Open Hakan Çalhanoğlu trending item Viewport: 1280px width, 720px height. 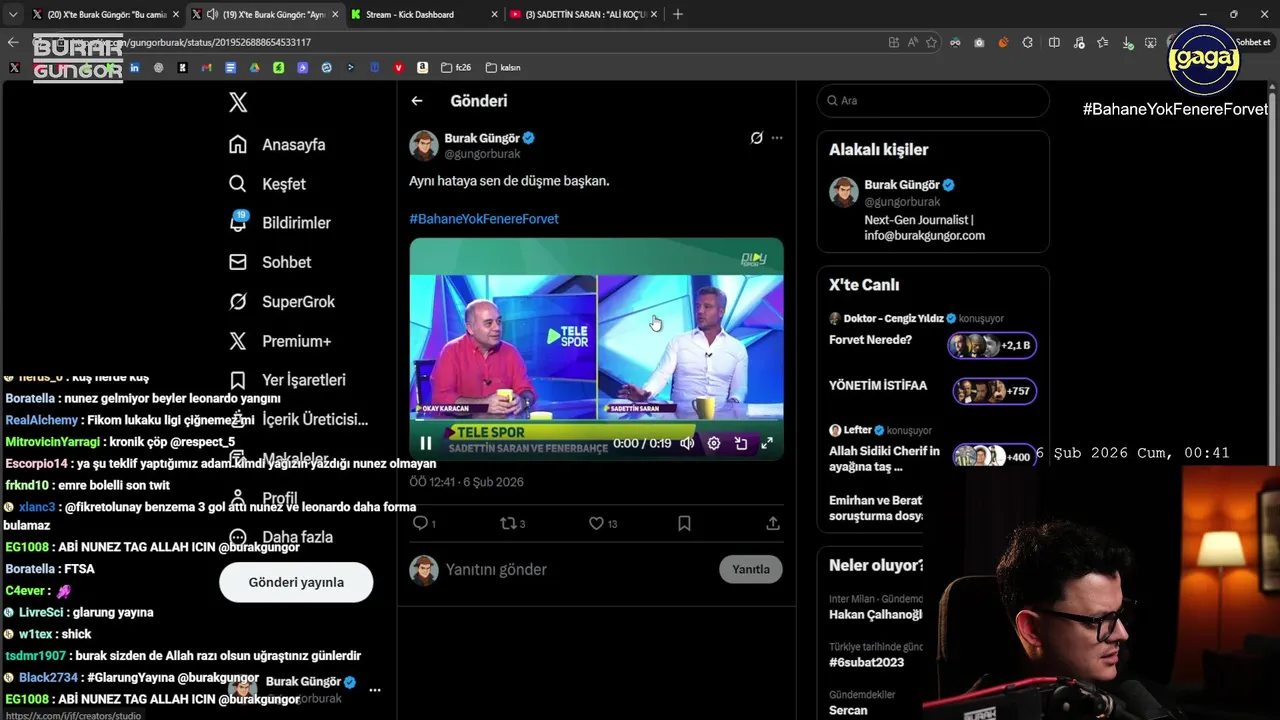click(x=875, y=615)
